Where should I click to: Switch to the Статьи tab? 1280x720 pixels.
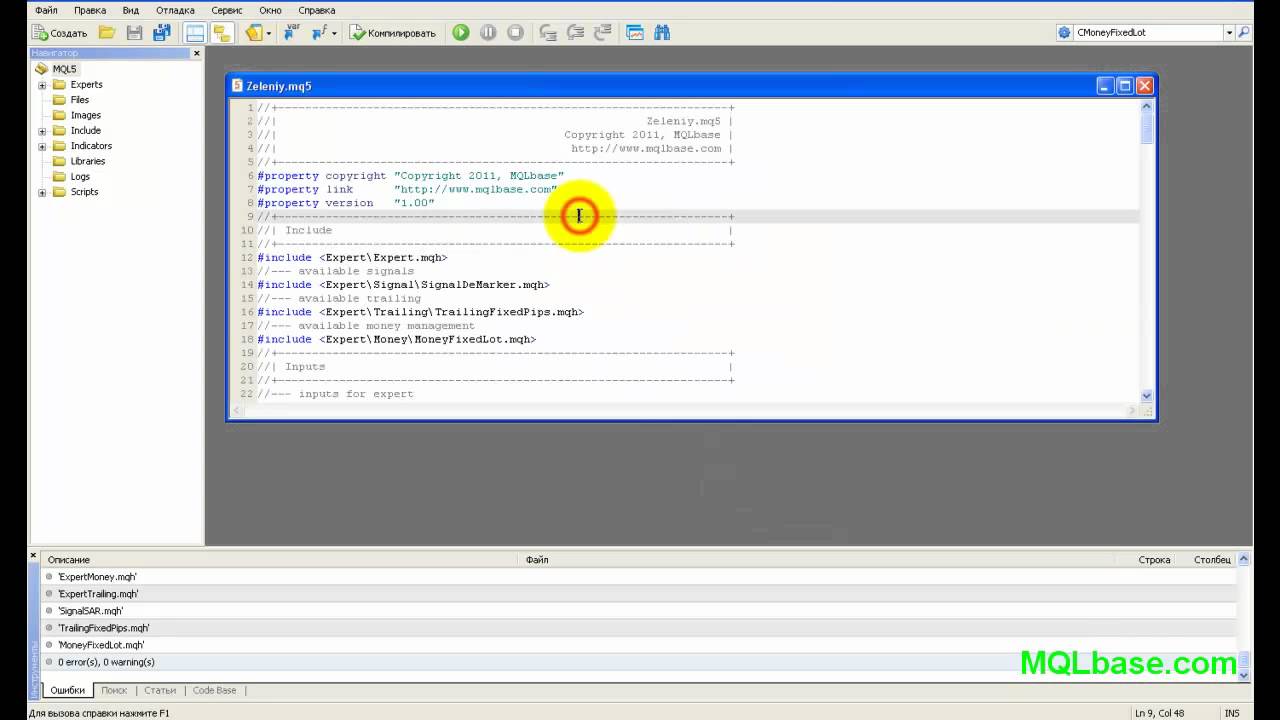pyautogui.click(x=160, y=690)
